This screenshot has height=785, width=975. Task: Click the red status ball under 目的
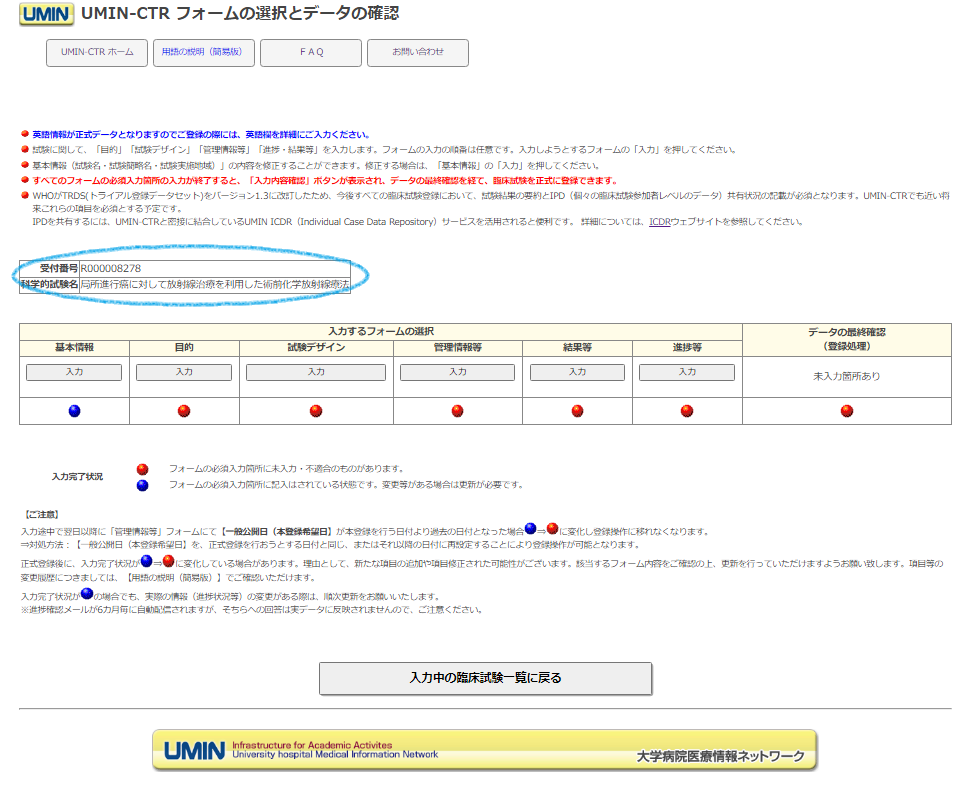[184, 411]
